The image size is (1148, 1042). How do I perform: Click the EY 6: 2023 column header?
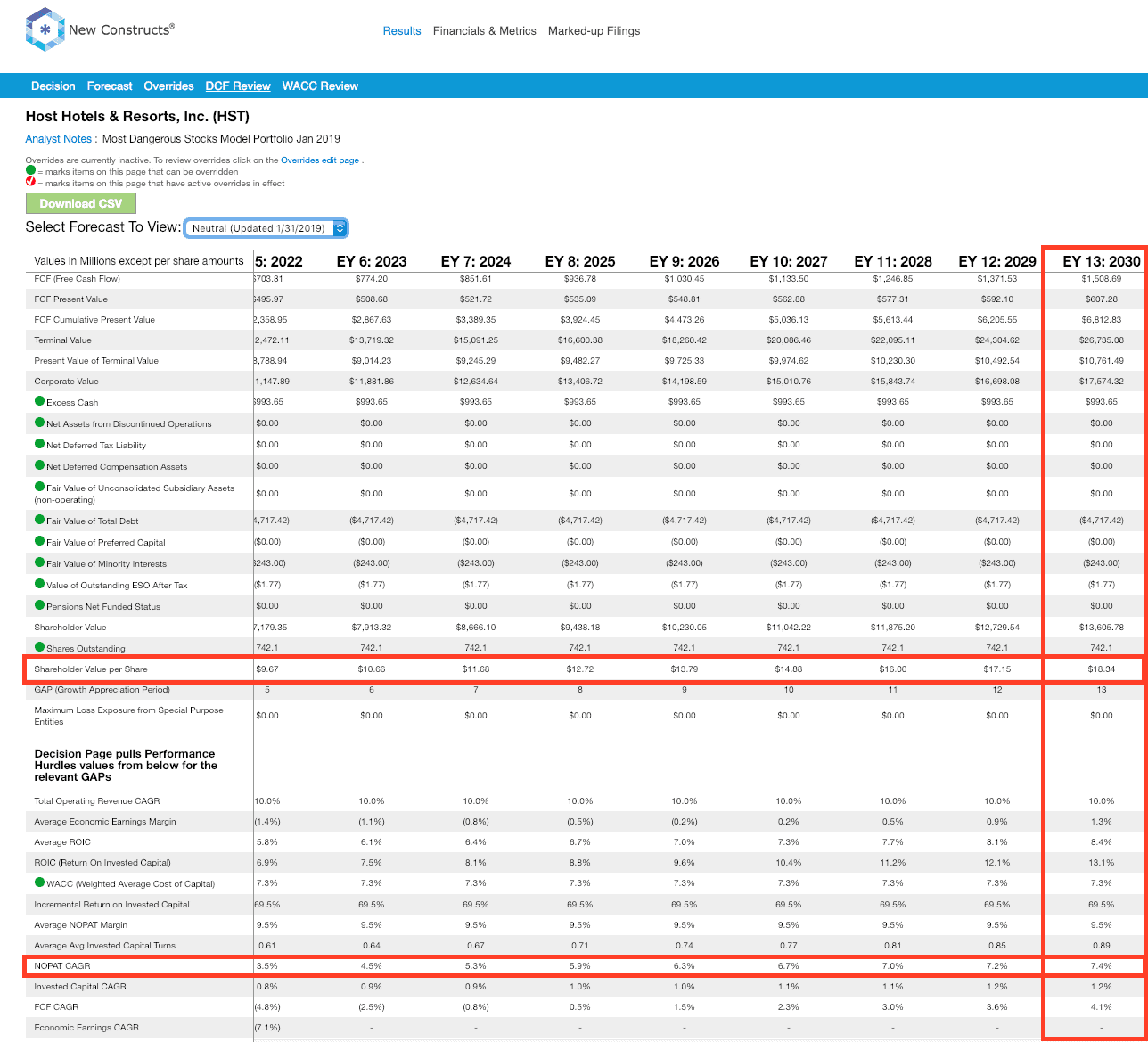(372, 261)
